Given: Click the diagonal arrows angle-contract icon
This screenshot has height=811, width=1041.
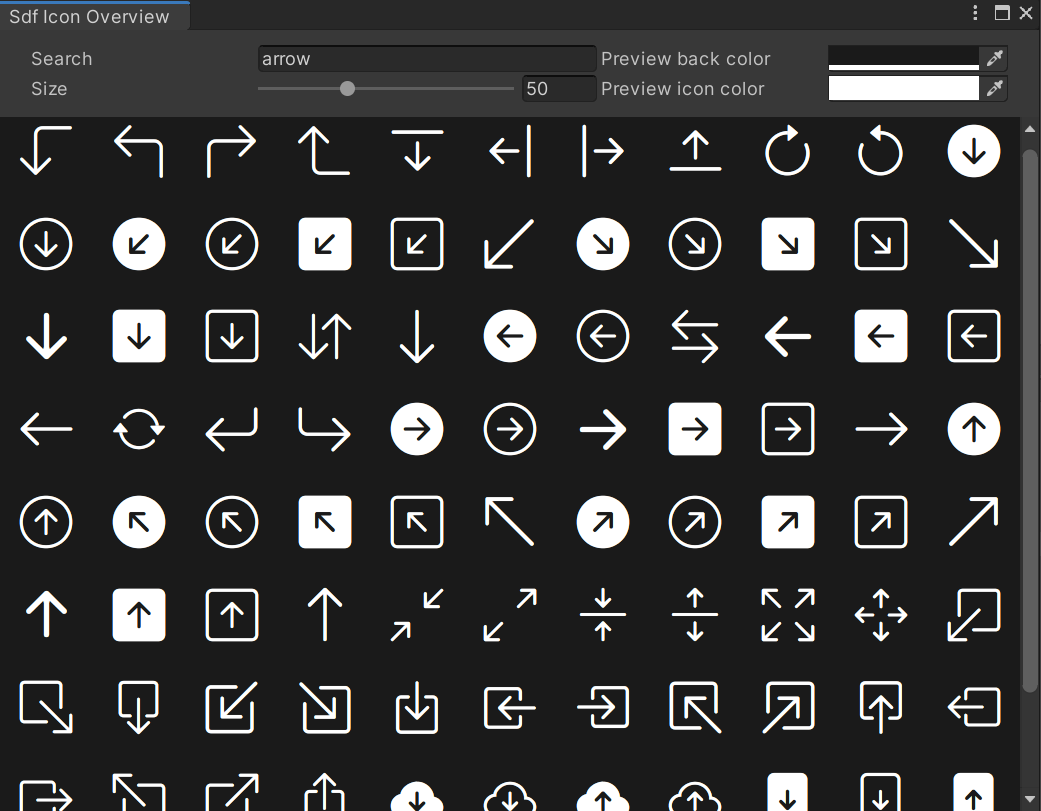Looking at the screenshot, I should (x=417, y=615).
